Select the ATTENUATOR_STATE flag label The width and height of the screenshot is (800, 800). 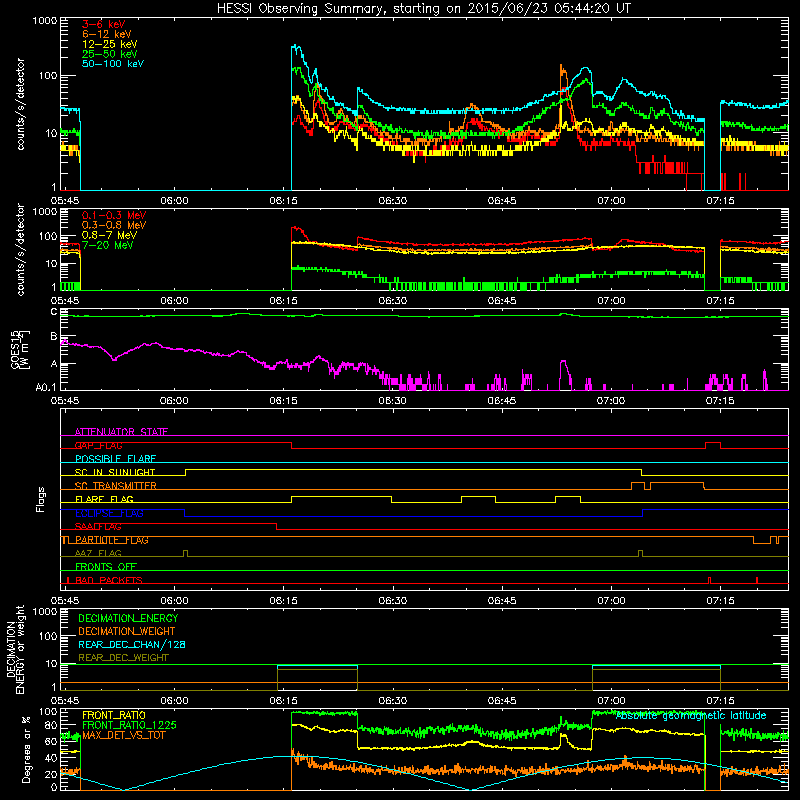pos(121,432)
